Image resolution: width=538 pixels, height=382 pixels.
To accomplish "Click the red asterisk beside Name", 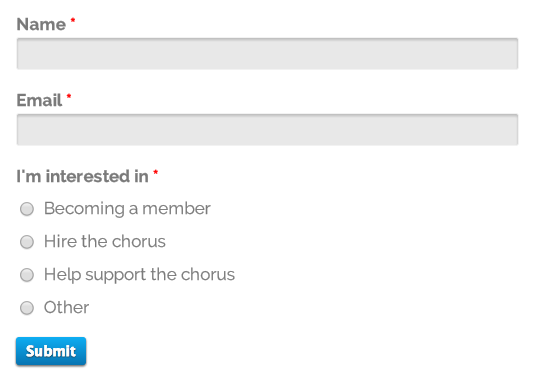I will (73, 21).
